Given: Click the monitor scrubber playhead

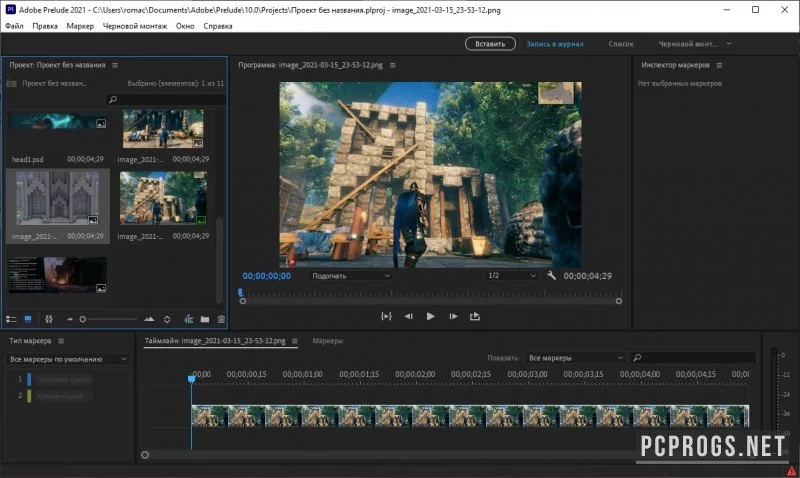Looking at the screenshot, I should (240, 293).
